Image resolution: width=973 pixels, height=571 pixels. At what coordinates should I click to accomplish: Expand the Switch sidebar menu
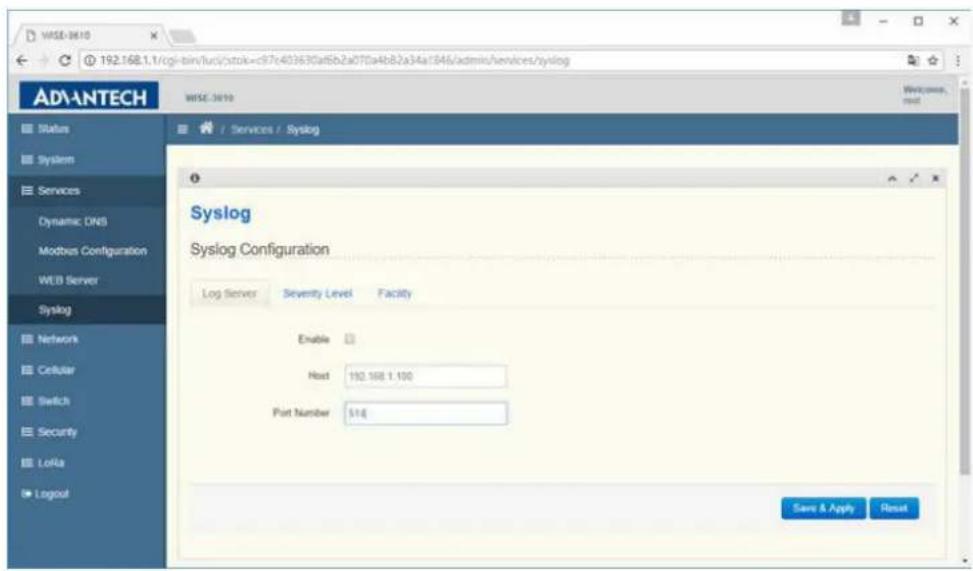[87, 401]
